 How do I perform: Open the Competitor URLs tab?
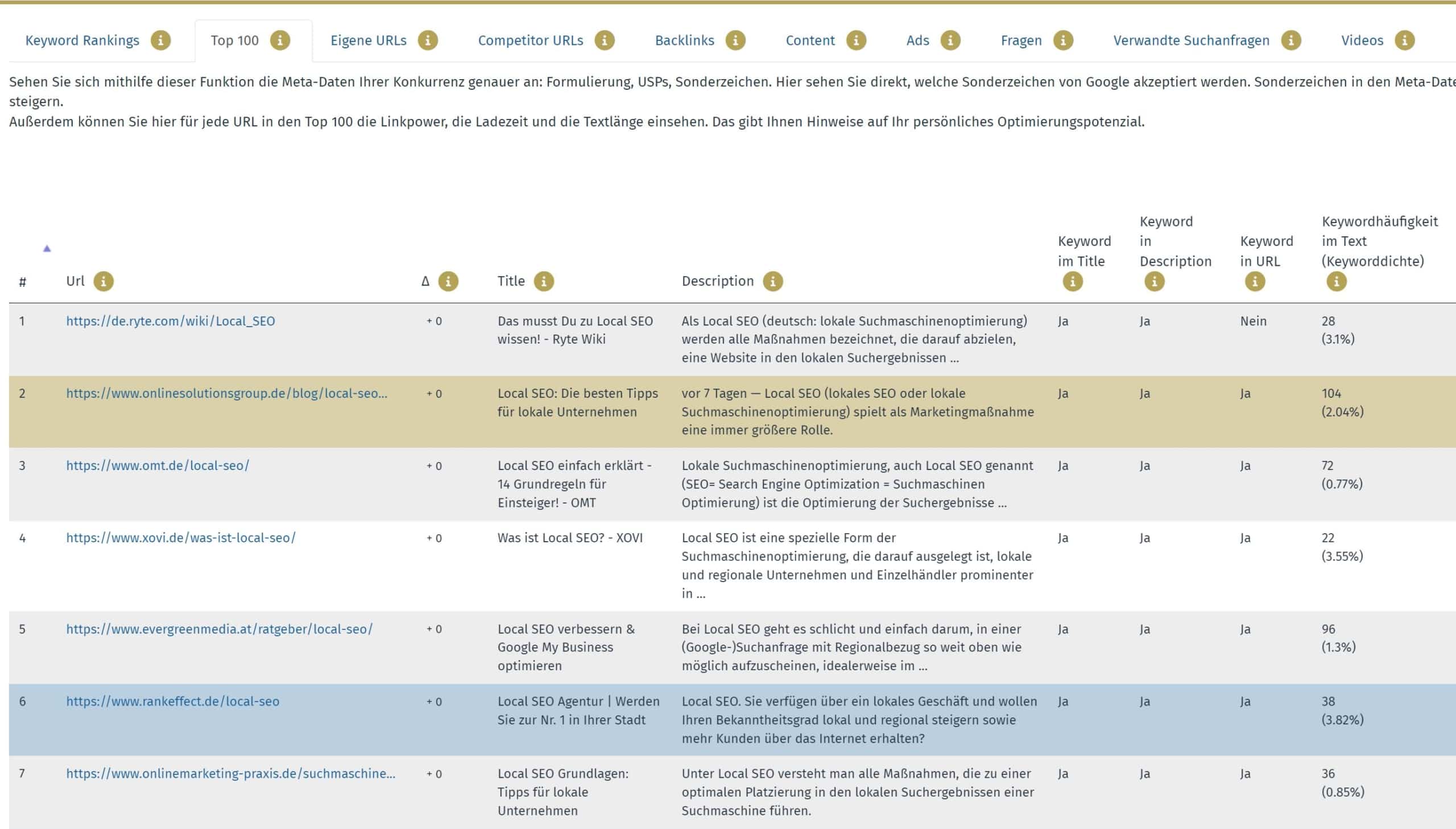530,40
